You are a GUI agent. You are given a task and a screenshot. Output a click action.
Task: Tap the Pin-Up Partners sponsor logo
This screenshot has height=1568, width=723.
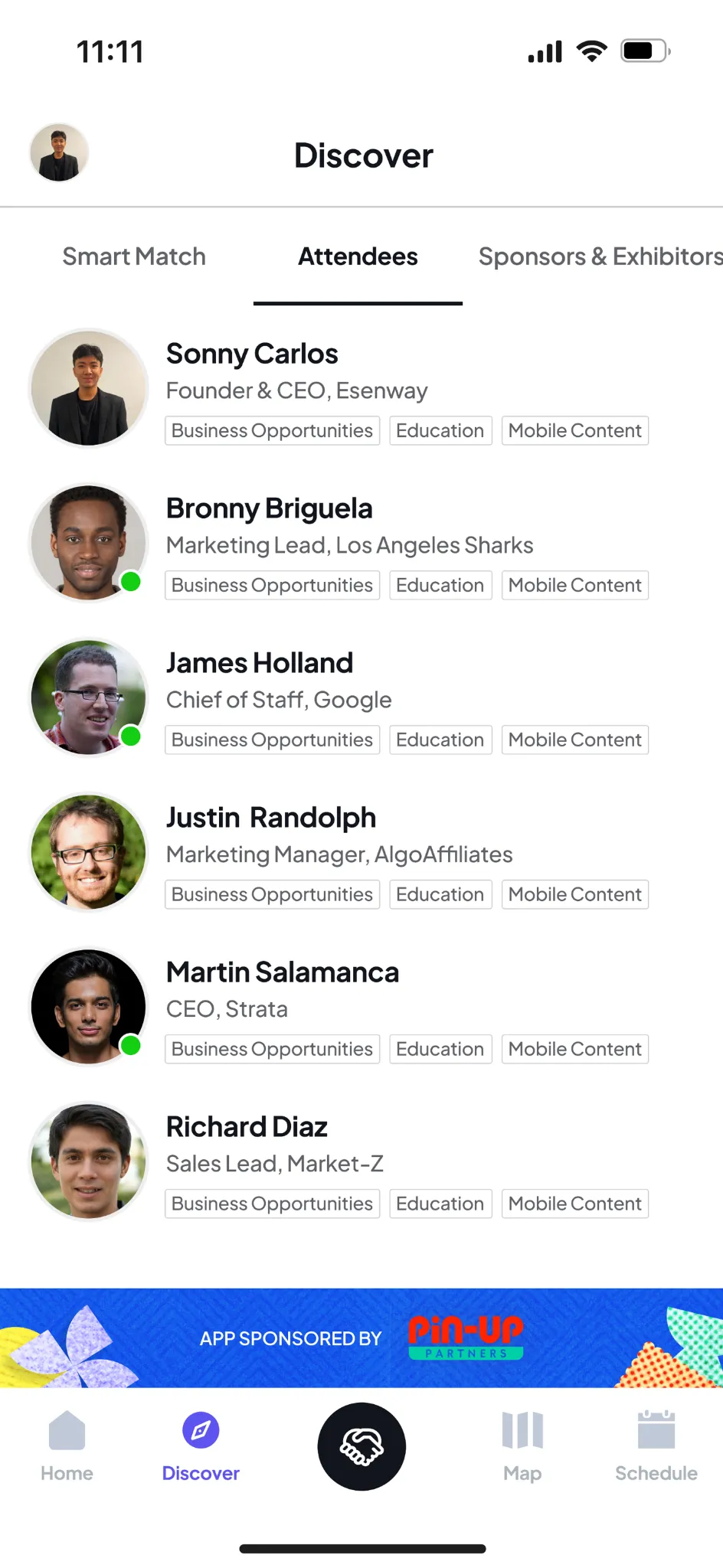click(466, 1338)
